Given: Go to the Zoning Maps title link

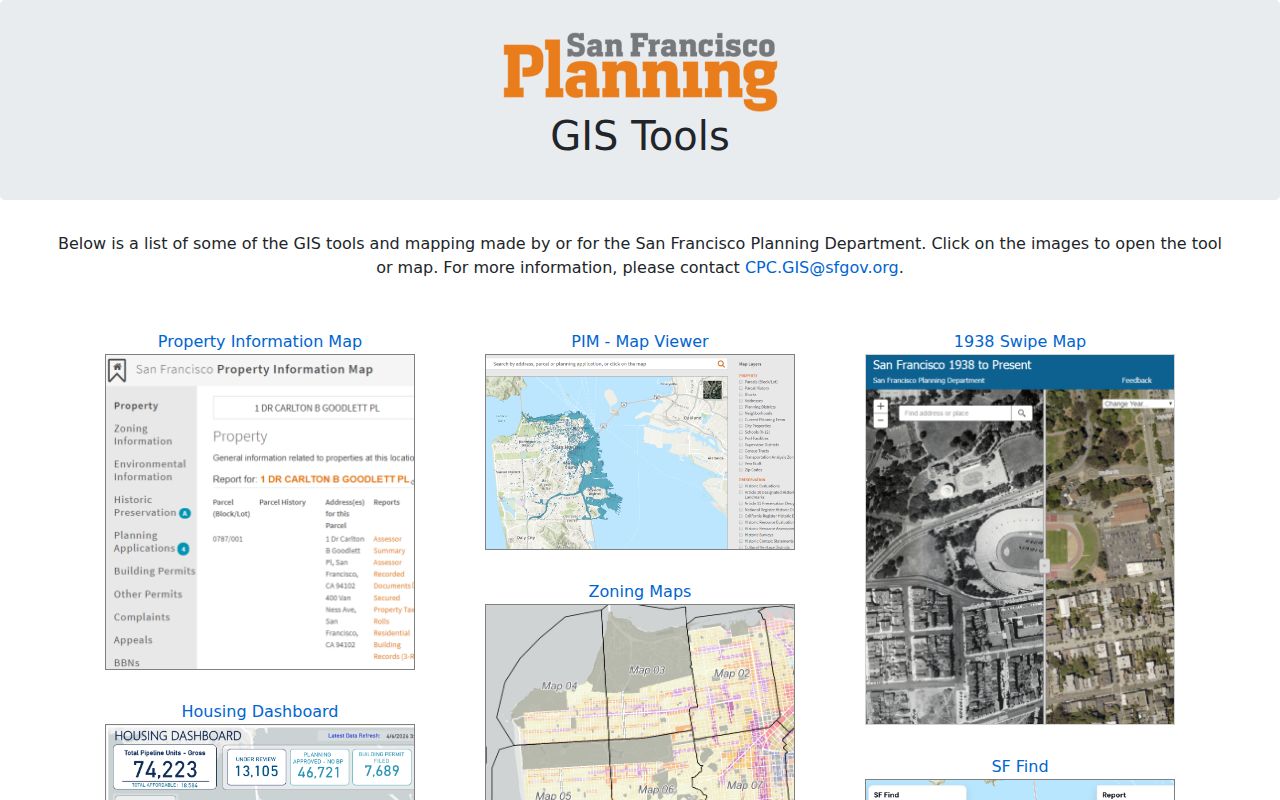Looking at the screenshot, I should pos(640,592).
